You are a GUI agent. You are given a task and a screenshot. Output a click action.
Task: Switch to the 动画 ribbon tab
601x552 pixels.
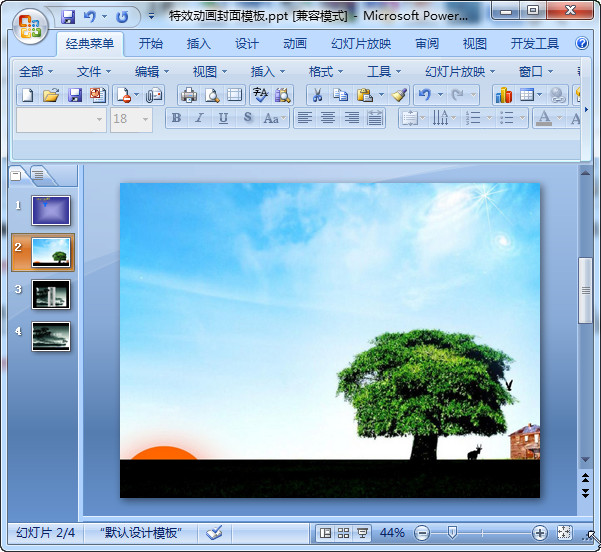coord(295,44)
